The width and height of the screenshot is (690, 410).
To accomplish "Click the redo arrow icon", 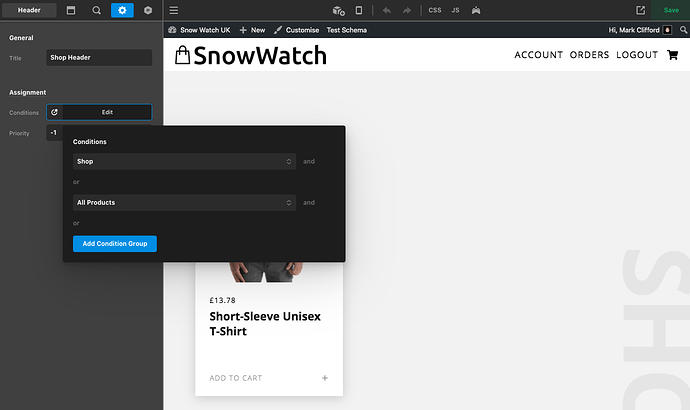I will 407,10.
